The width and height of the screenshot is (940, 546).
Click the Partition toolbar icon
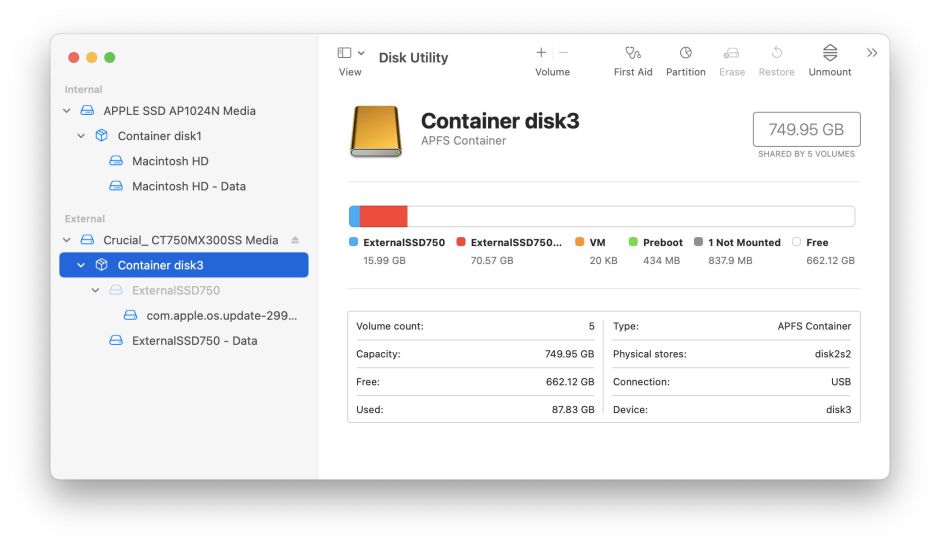click(685, 54)
